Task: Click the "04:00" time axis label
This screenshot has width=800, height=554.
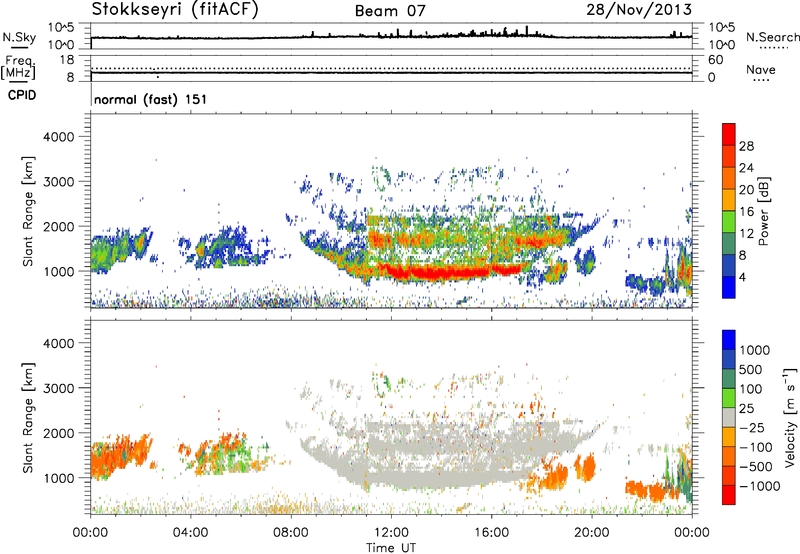Action: (190, 533)
